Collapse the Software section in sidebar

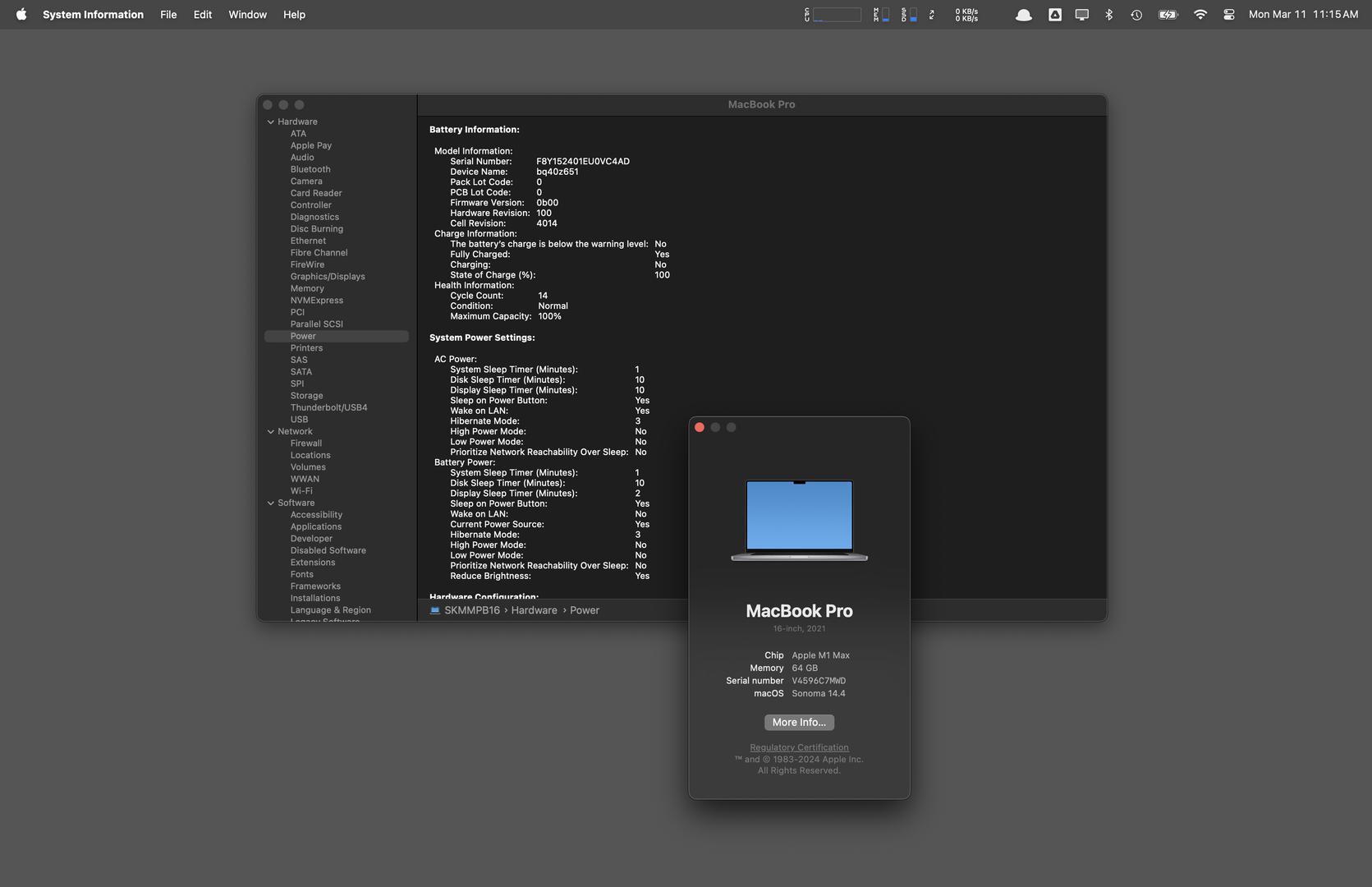271,503
